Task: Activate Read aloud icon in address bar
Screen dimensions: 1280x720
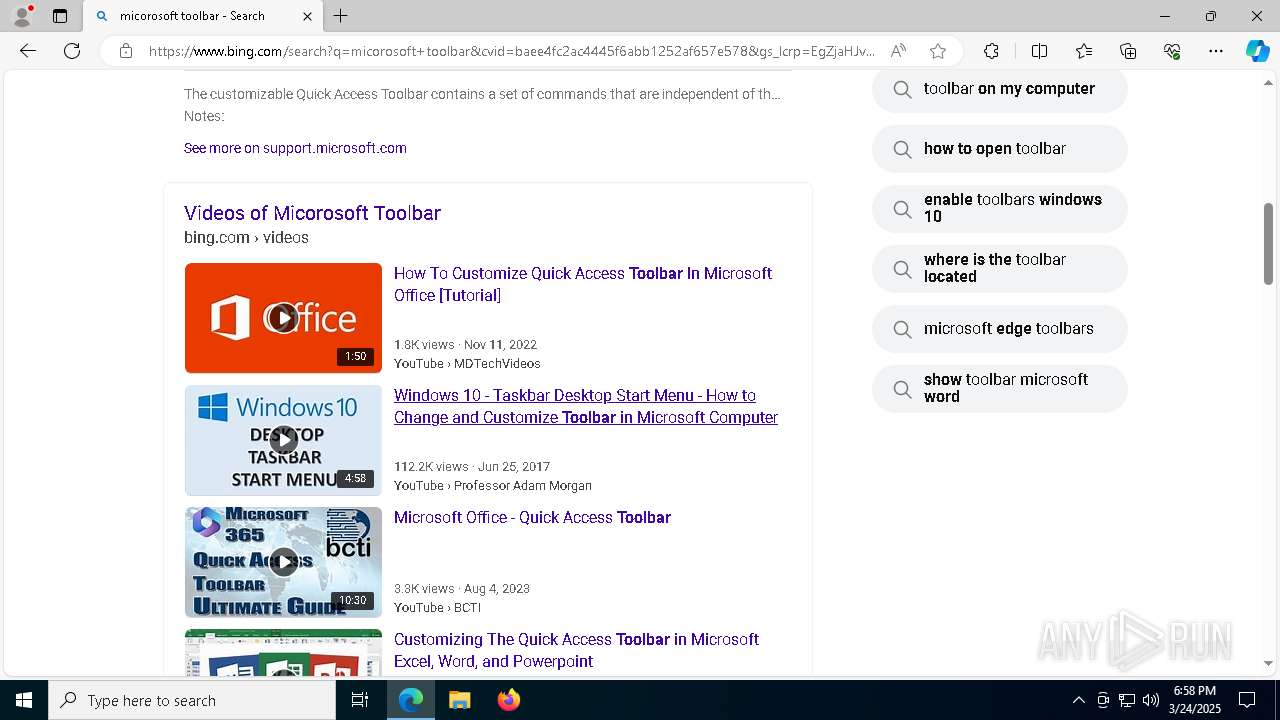Action: coord(898,51)
